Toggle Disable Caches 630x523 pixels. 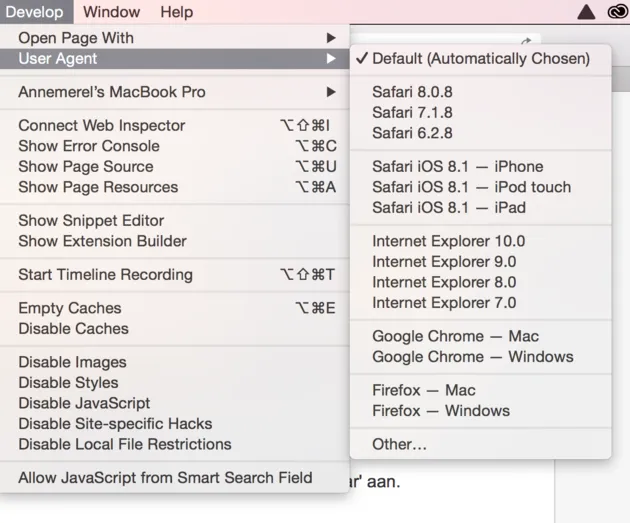tap(174, 329)
